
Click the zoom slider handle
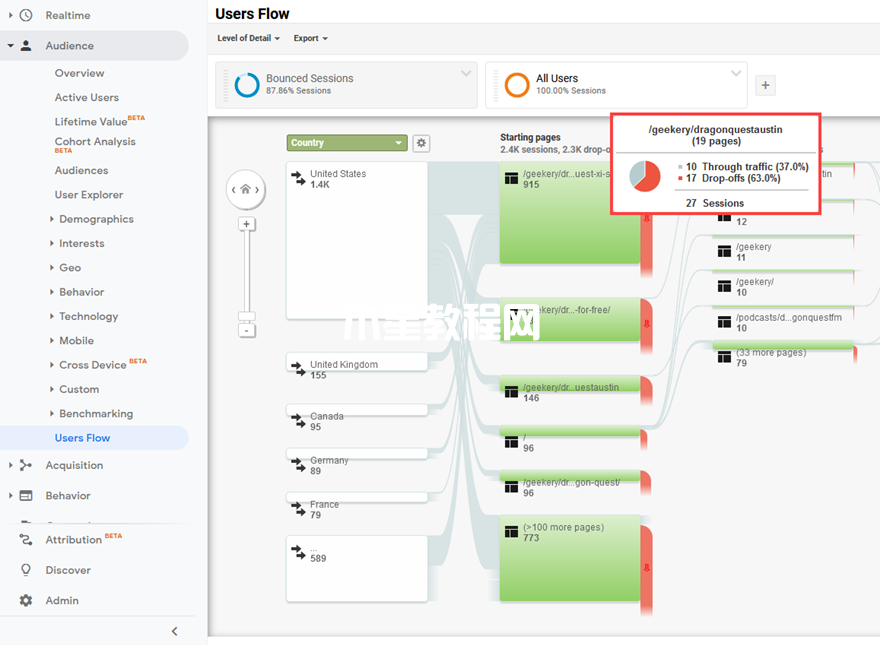(x=246, y=317)
